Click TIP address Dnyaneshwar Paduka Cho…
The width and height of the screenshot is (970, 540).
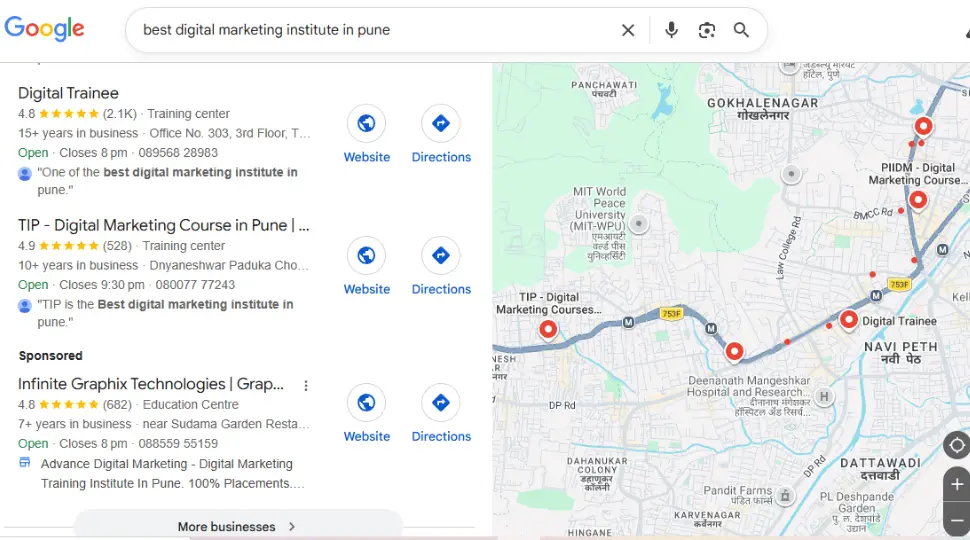click(229, 265)
